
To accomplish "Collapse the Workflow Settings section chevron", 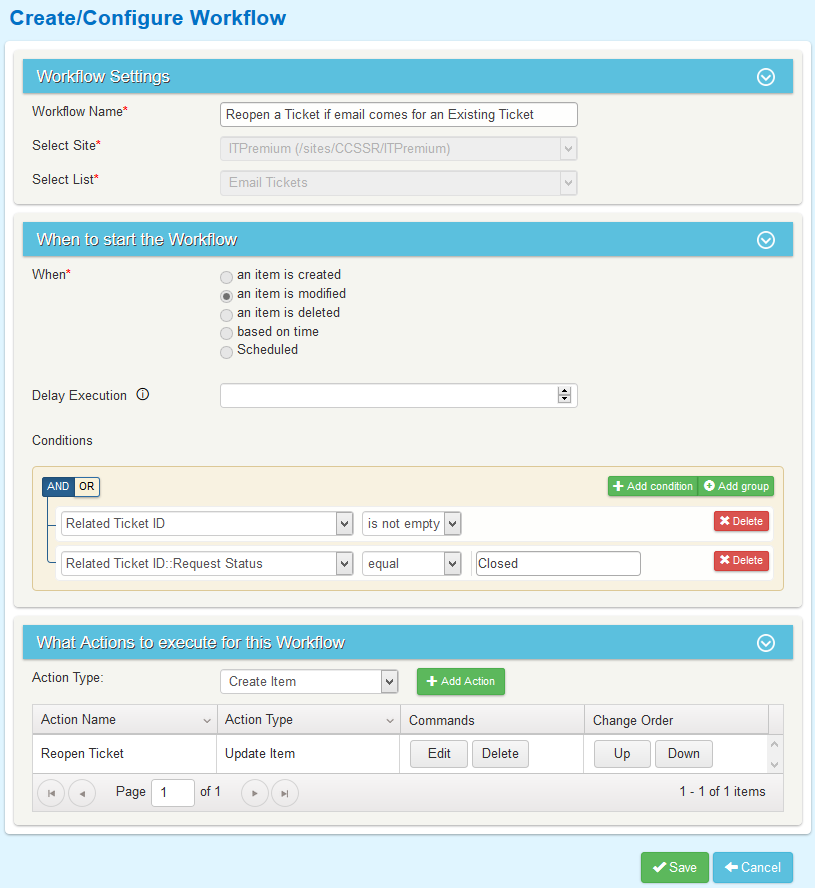I will (x=766, y=77).
